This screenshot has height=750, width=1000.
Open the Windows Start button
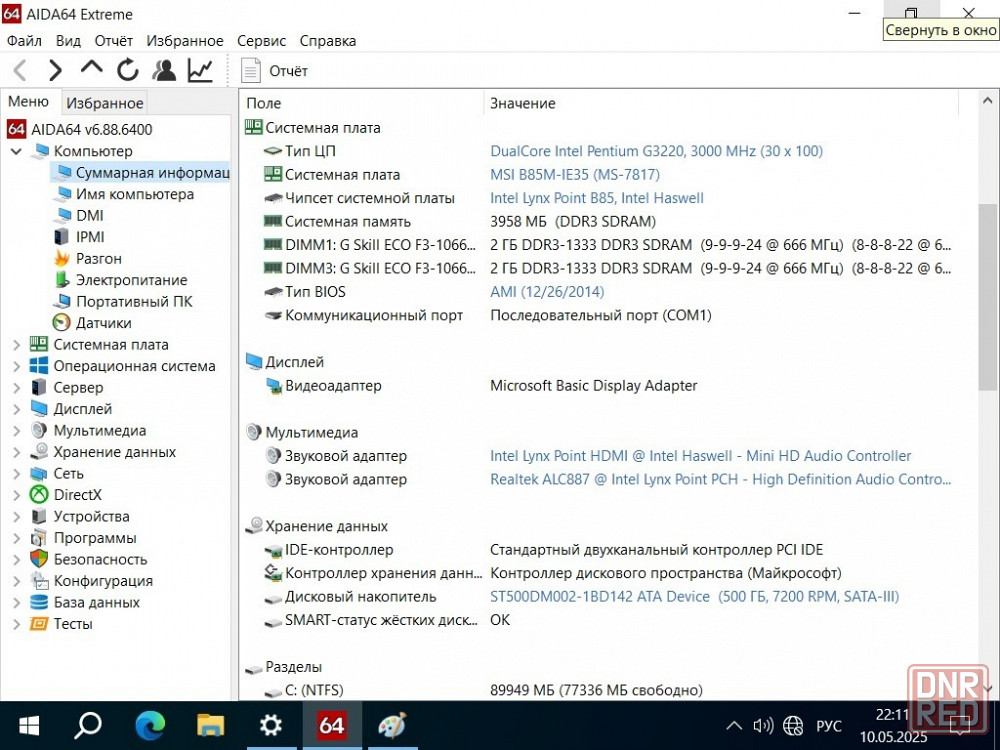point(29,725)
